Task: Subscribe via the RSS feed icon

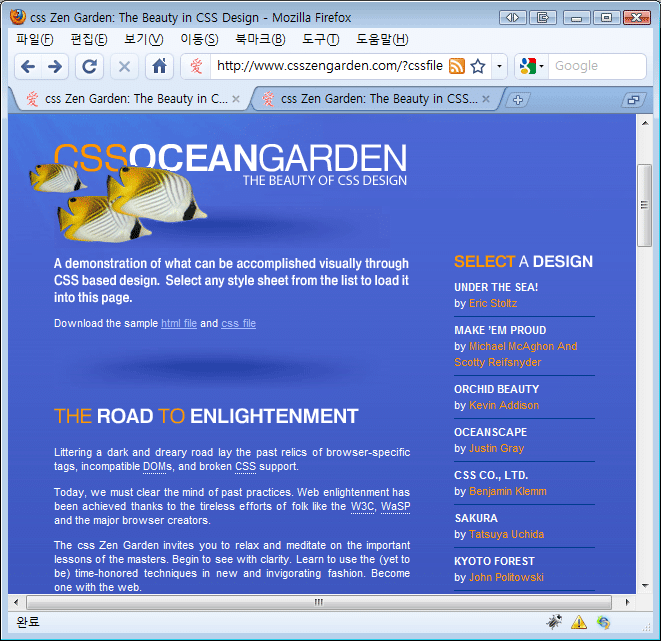Action: coord(457,66)
